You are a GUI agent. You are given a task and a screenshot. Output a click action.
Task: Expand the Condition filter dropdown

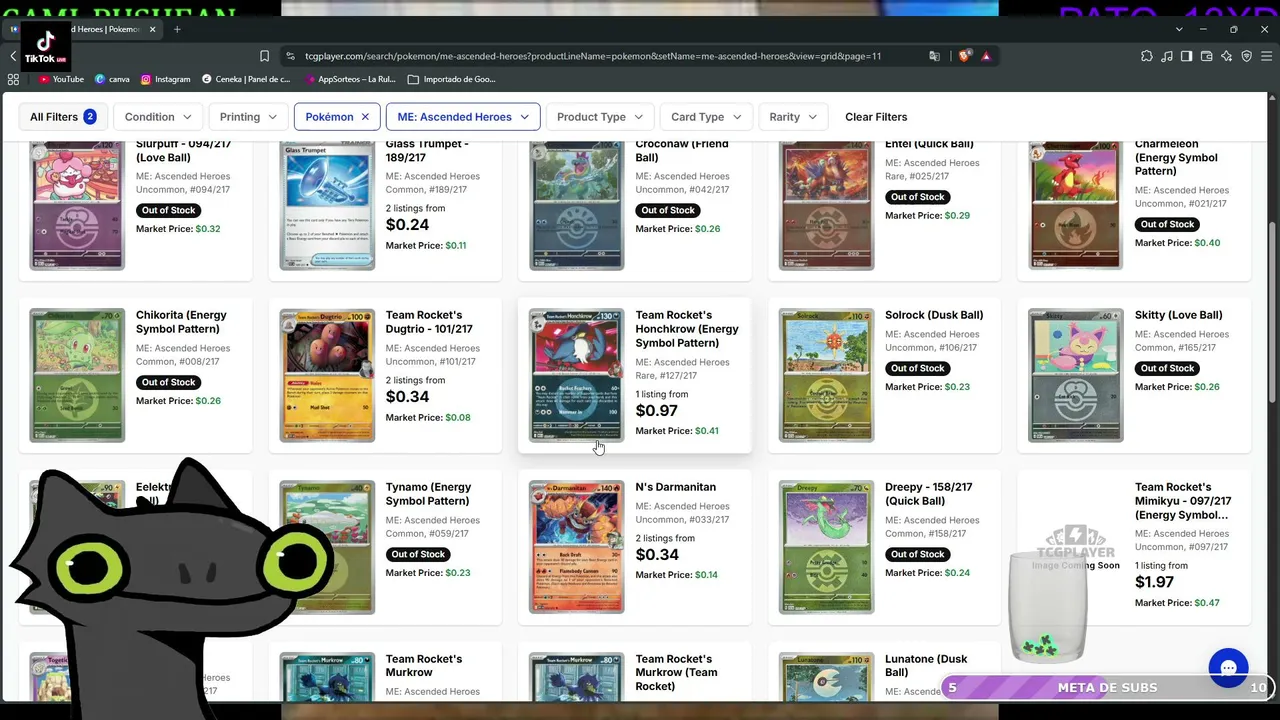pos(158,117)
